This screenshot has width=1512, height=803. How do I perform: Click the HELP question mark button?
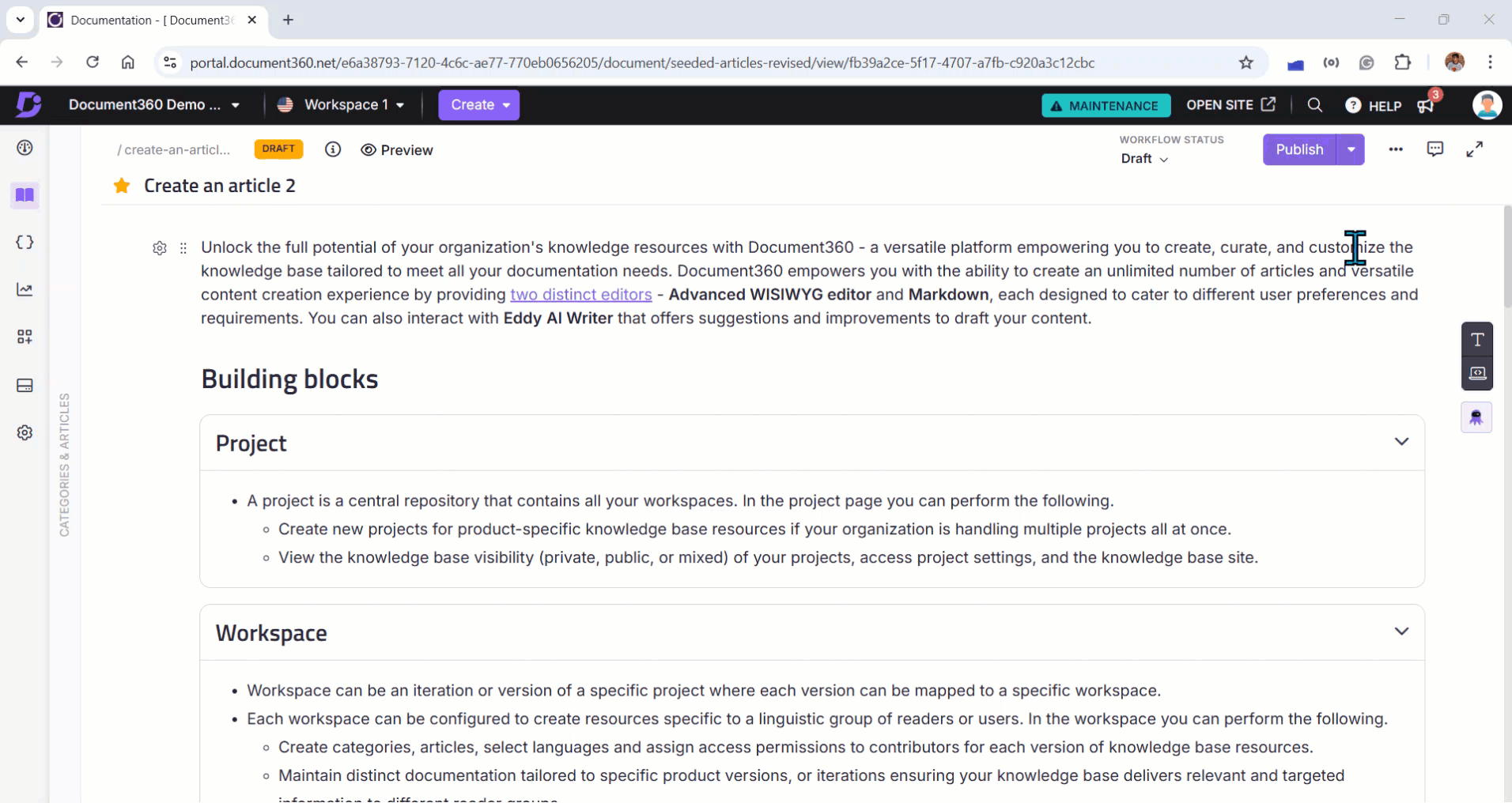(1374, 105)
